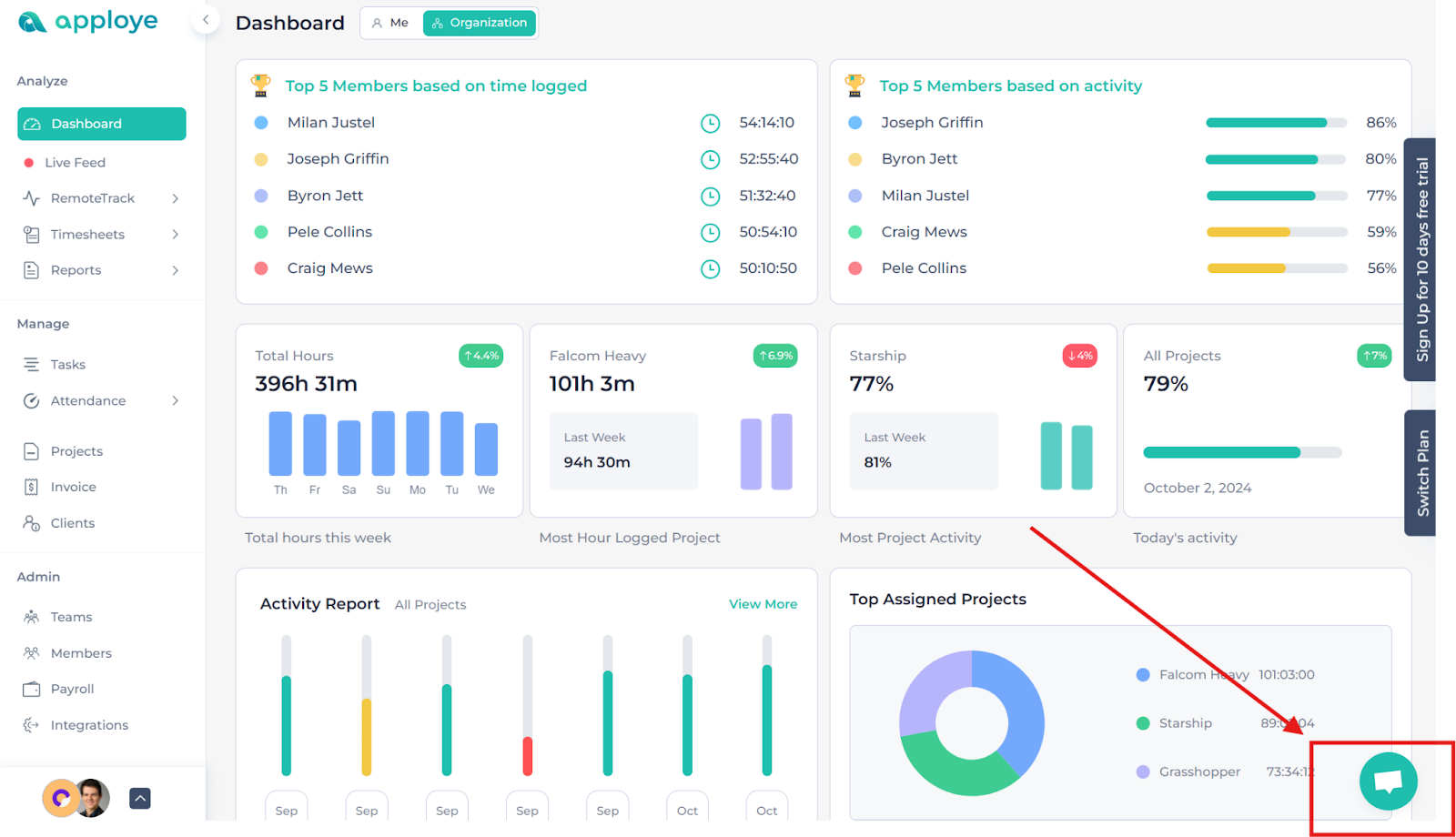This screenshot has width=1456, height=837.
Task: Click the clock icon next to Milan Justel
Action: (x=711, y=124)
